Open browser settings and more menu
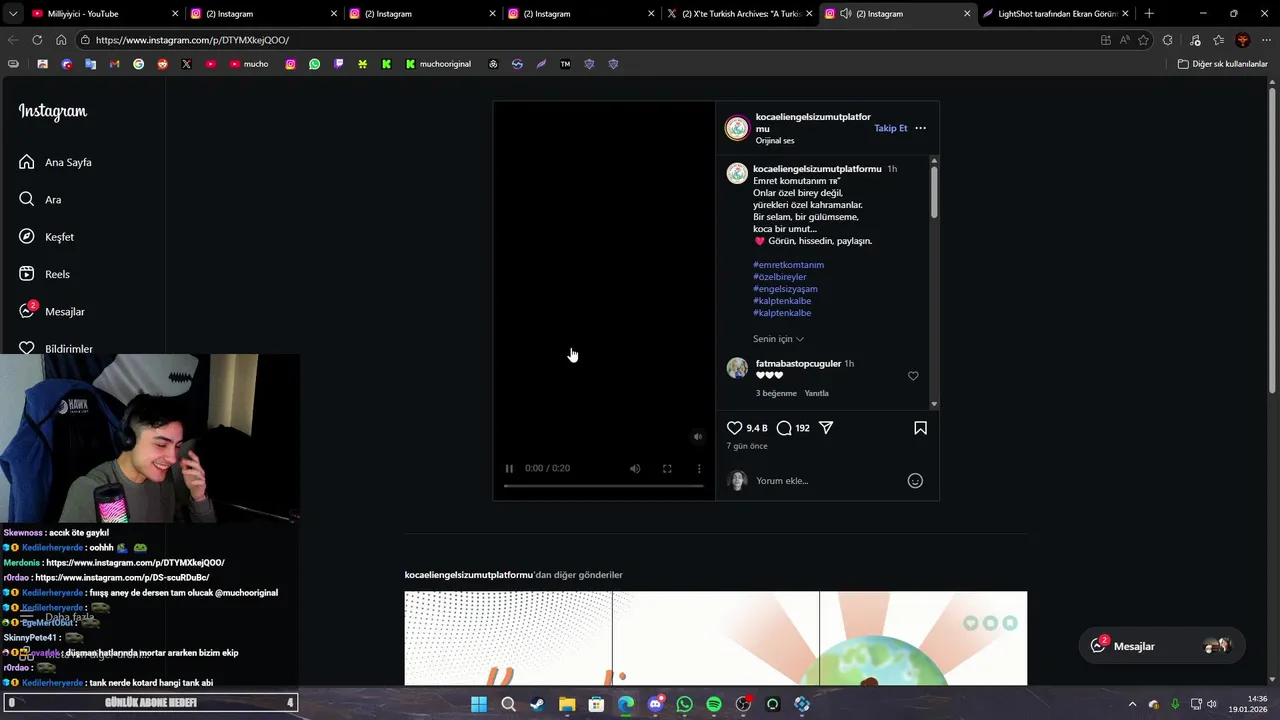This screenshot has height=720, width=1280. pyautogui.click(x=1266, y=40)
